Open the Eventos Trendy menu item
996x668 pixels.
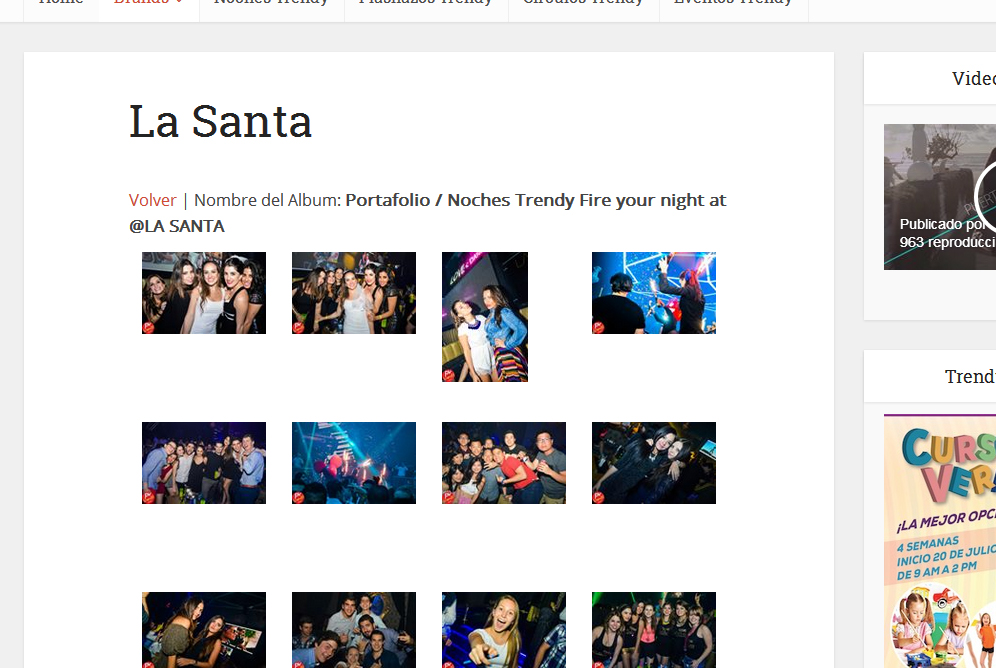point(733,4)
